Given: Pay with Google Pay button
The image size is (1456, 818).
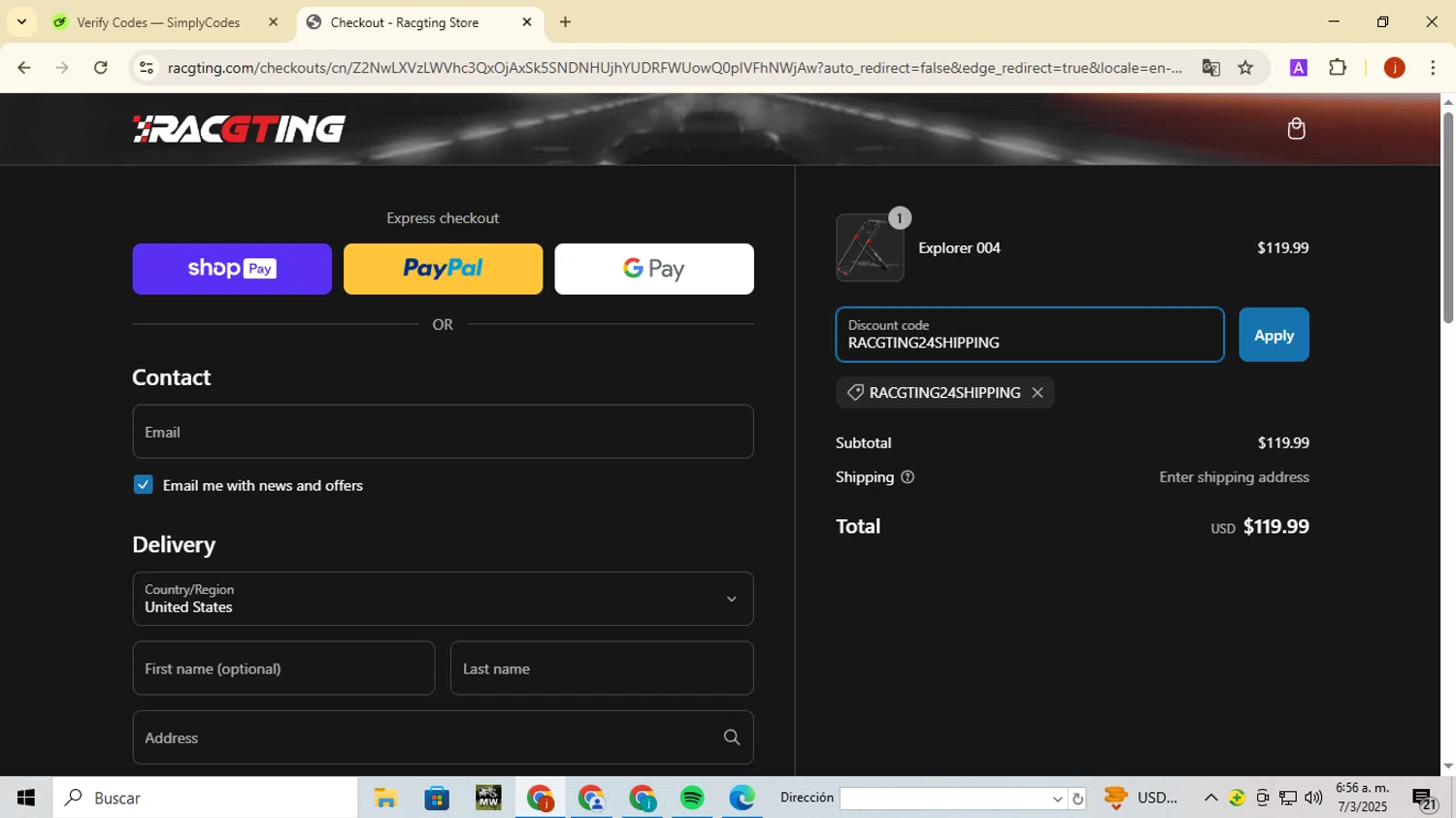Looking at the screenshot, I should pos(654,269).
